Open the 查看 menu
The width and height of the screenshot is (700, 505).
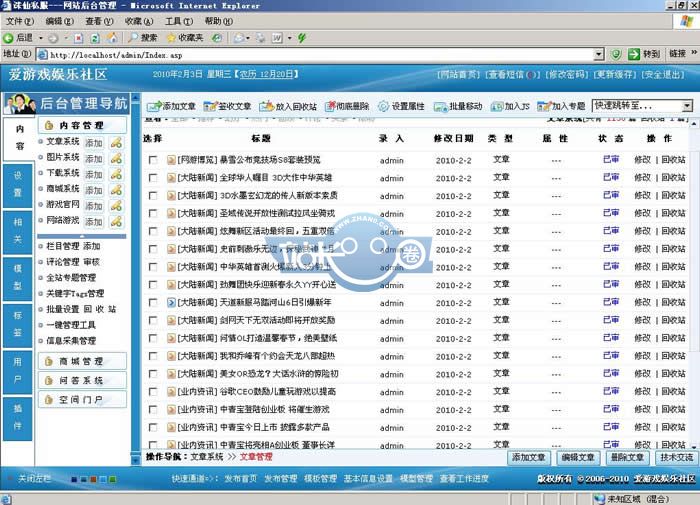[x=99, y=21]
